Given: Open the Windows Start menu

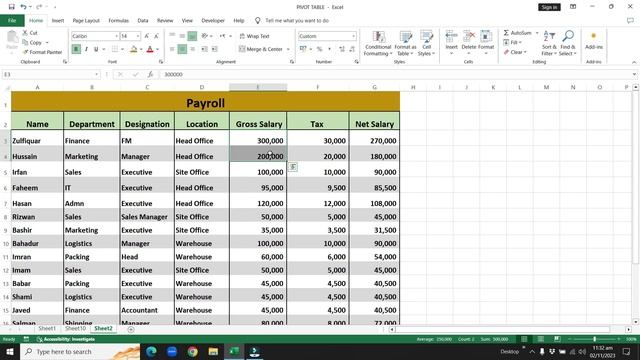Looking at the screenshot, I should pyautogui.click(x=10, y=351).
